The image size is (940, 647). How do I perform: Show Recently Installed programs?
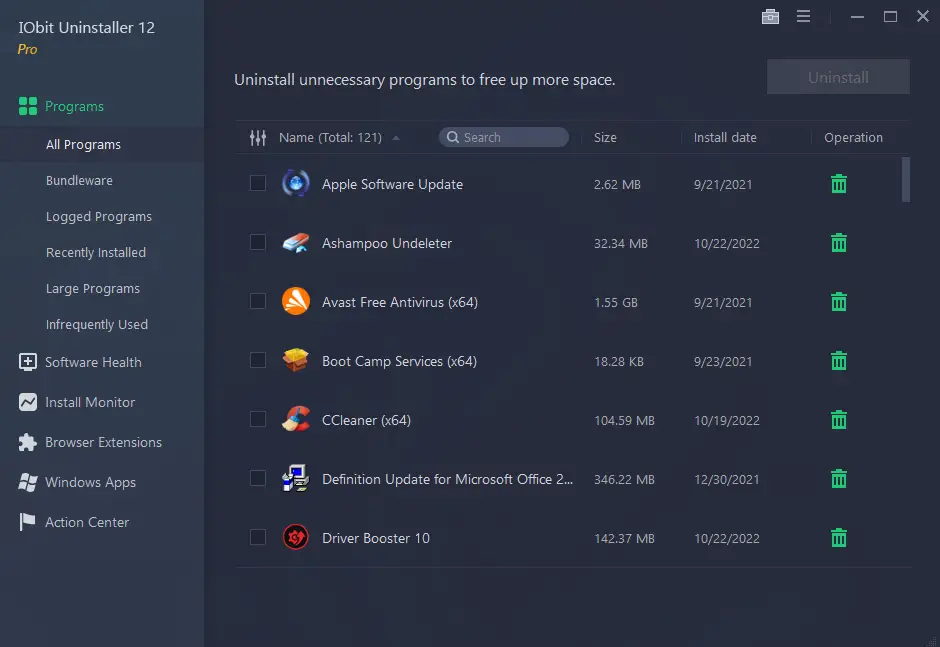coord(96,252)
